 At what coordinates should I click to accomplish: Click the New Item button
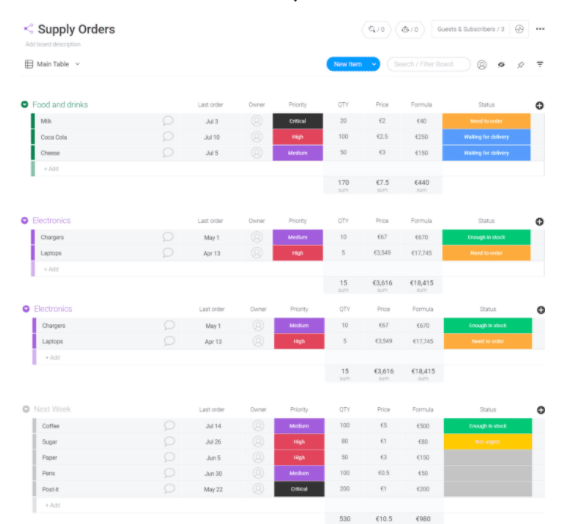(348, 64)
